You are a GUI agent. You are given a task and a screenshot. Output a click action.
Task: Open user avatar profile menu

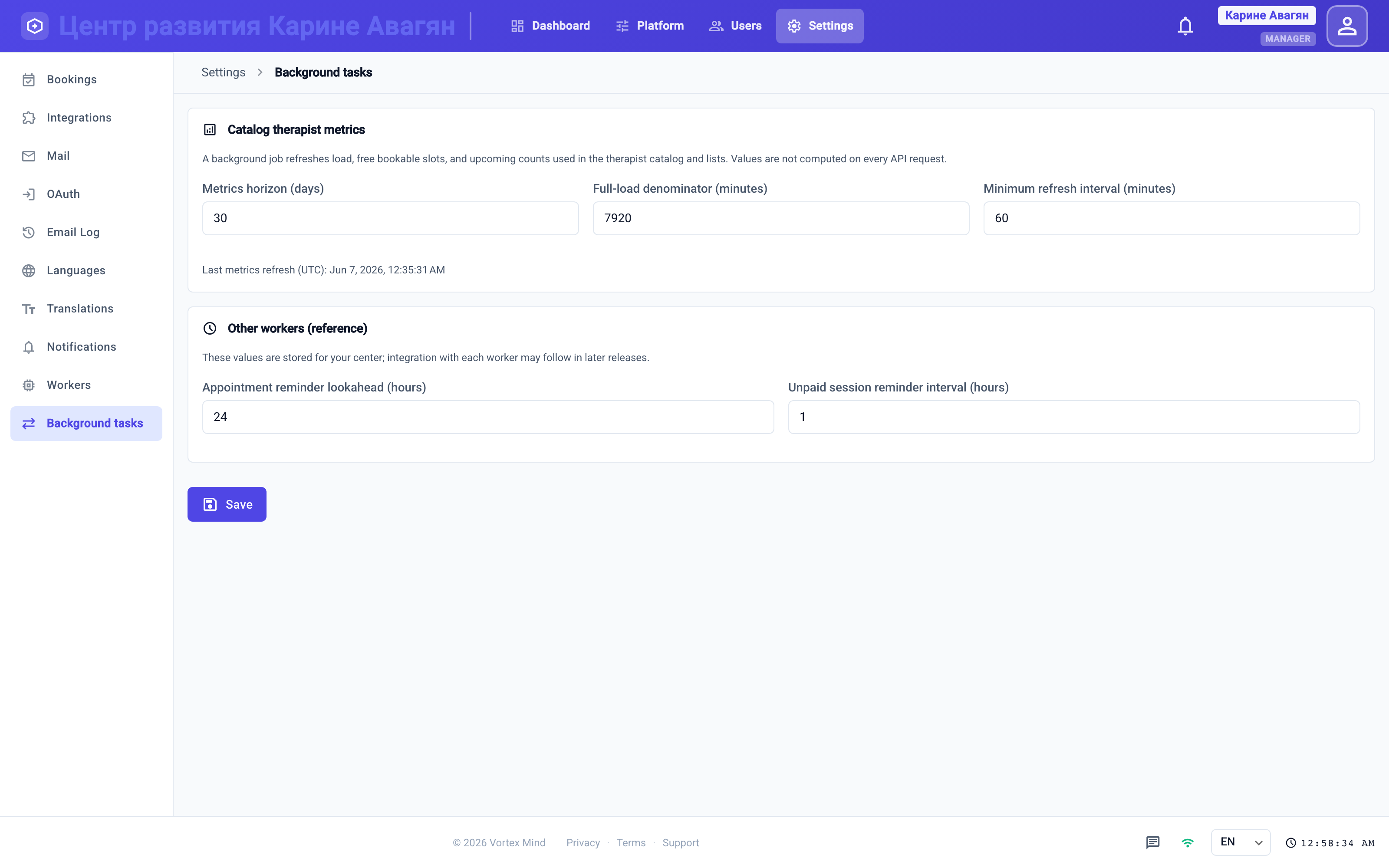1346,26
